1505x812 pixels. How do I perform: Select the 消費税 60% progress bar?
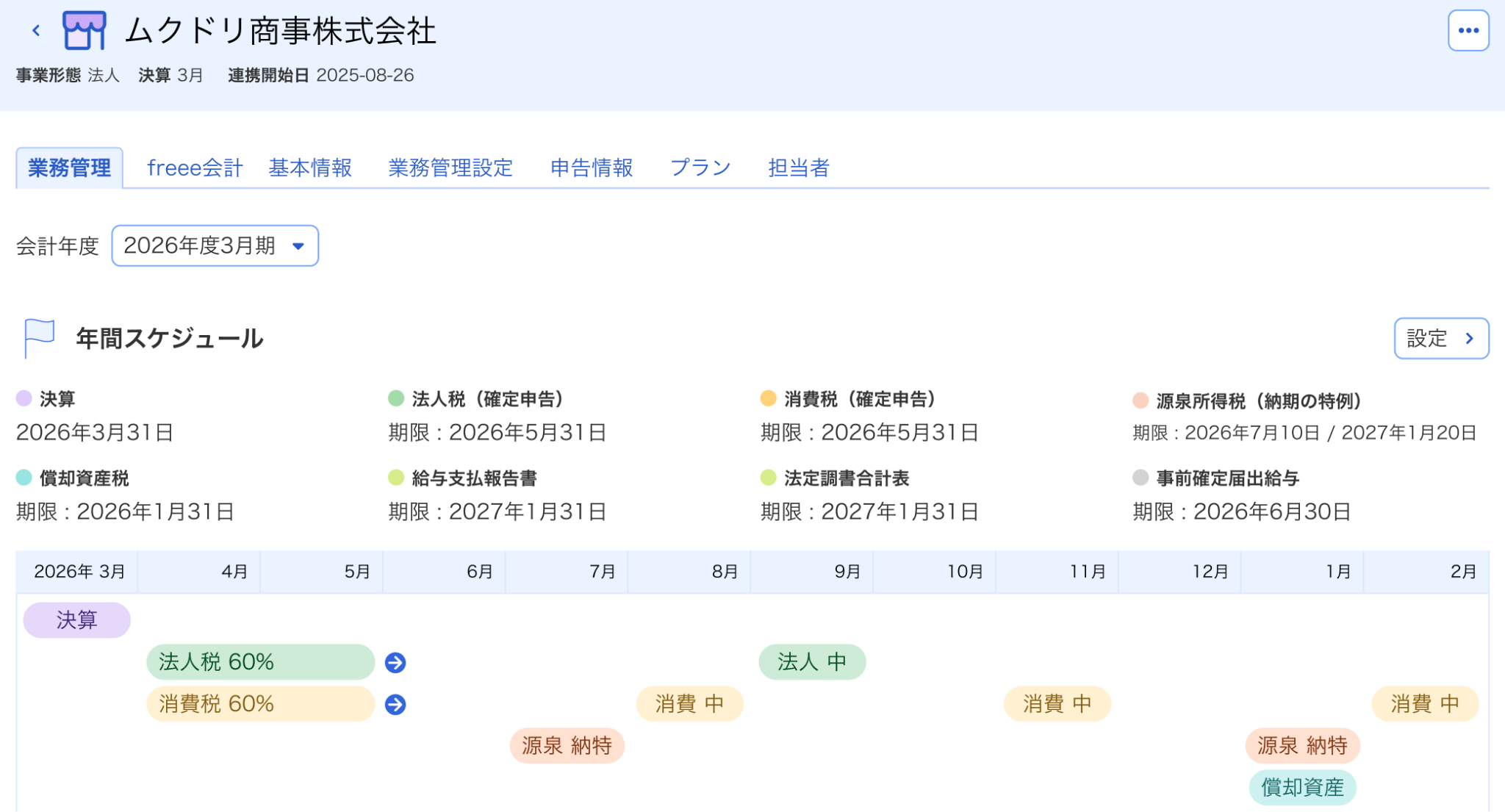point(261,704)
